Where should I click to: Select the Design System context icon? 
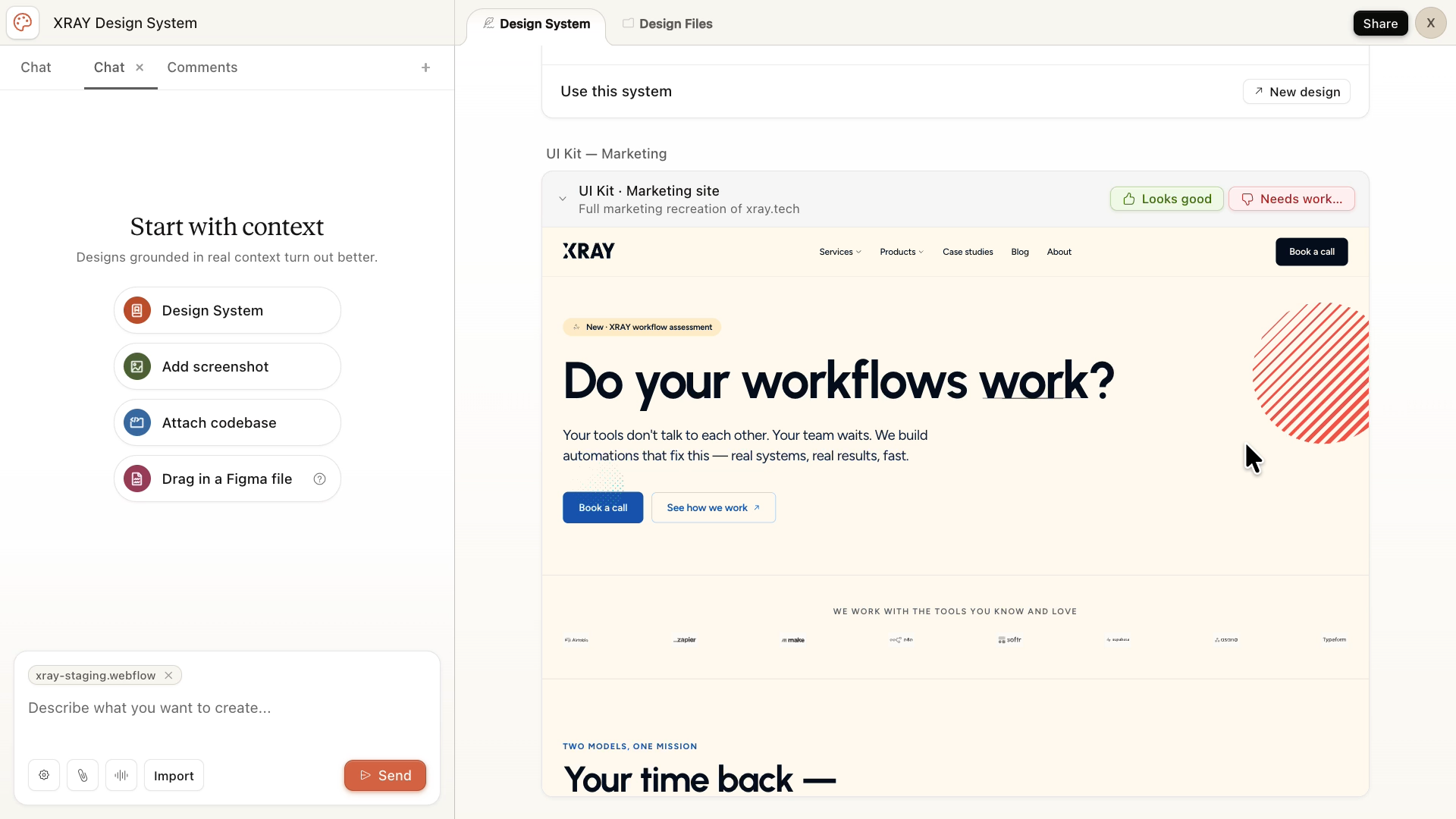(x=136, y=309)
